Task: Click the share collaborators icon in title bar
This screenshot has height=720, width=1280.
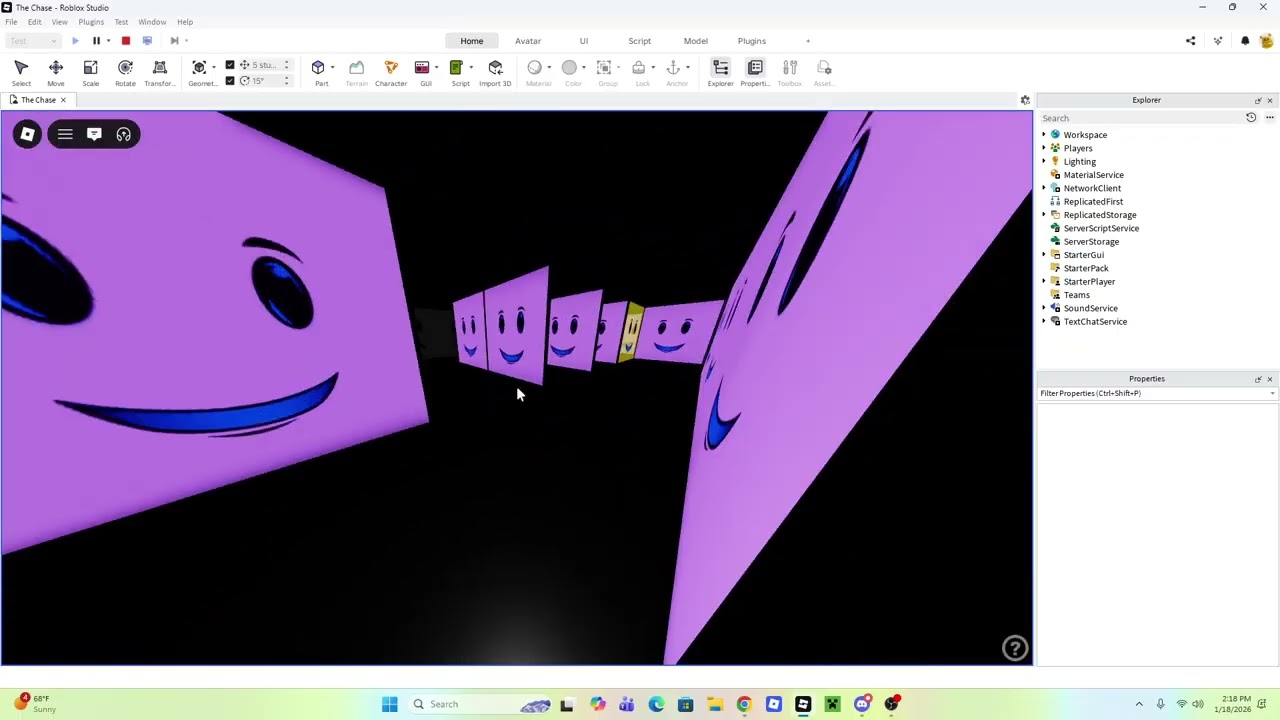Action: [1190, 41]
